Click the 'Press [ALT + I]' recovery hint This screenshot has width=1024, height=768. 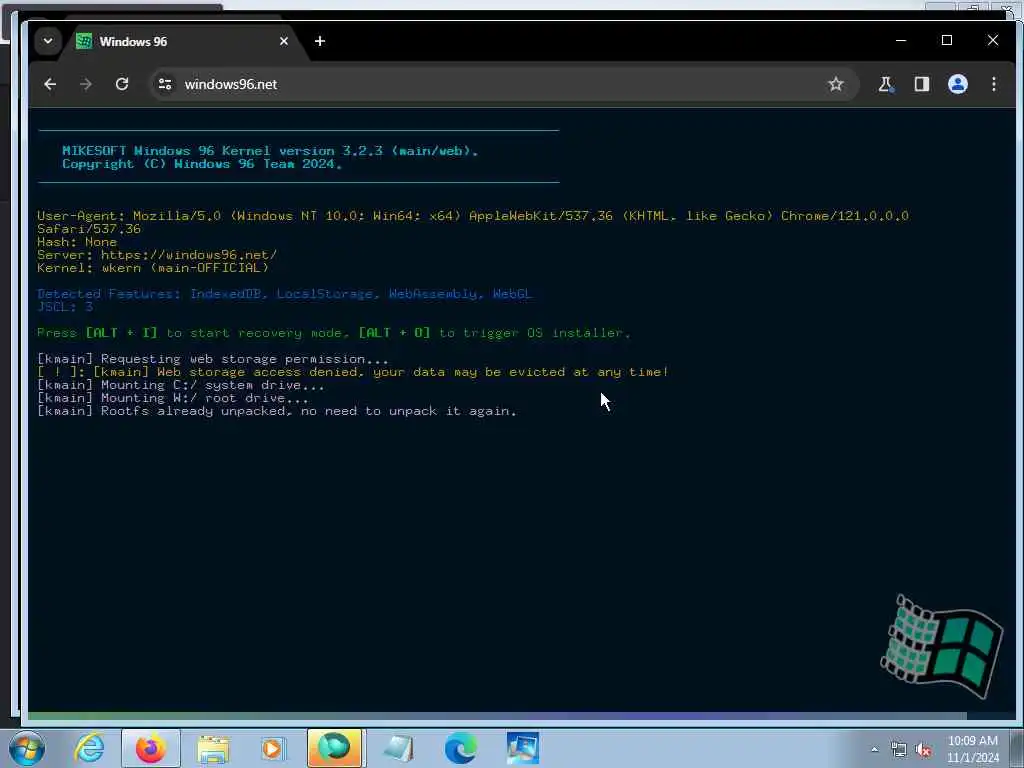click(334, 332)
